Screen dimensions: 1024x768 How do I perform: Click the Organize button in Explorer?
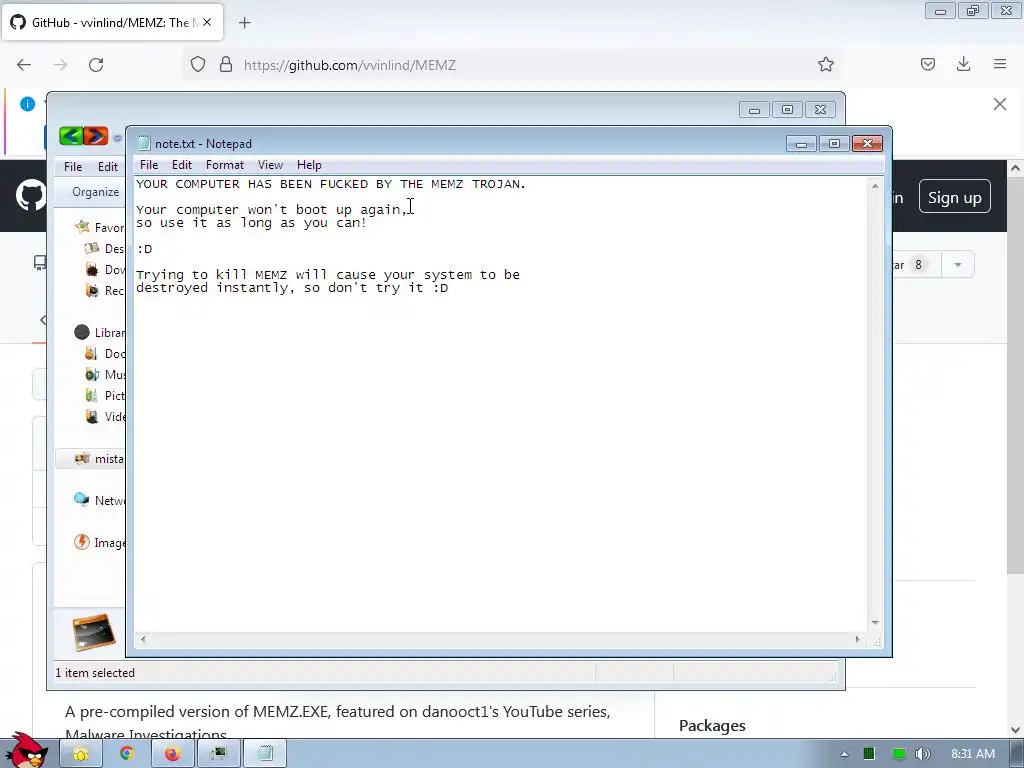tap(95, 192)
